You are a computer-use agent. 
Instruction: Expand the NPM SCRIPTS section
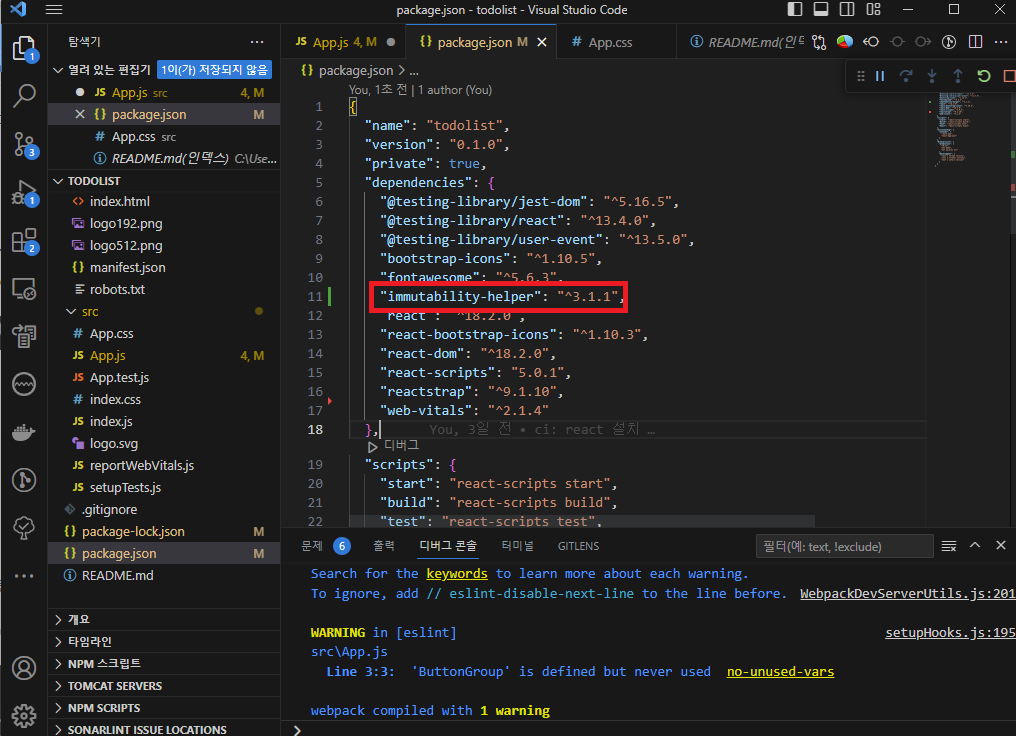165,707
